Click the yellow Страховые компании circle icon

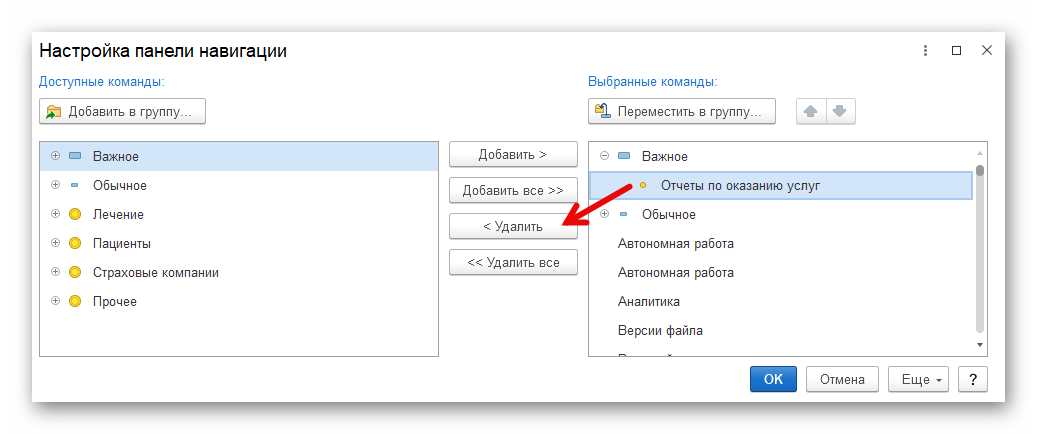point(75,272)
